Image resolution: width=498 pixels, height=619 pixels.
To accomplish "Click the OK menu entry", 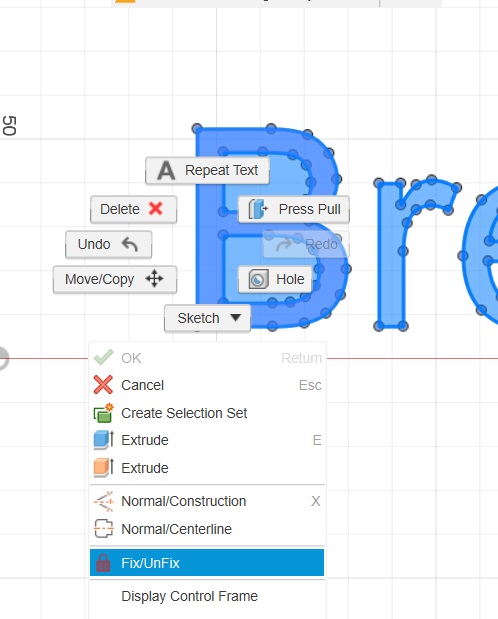I will point(207,358).
